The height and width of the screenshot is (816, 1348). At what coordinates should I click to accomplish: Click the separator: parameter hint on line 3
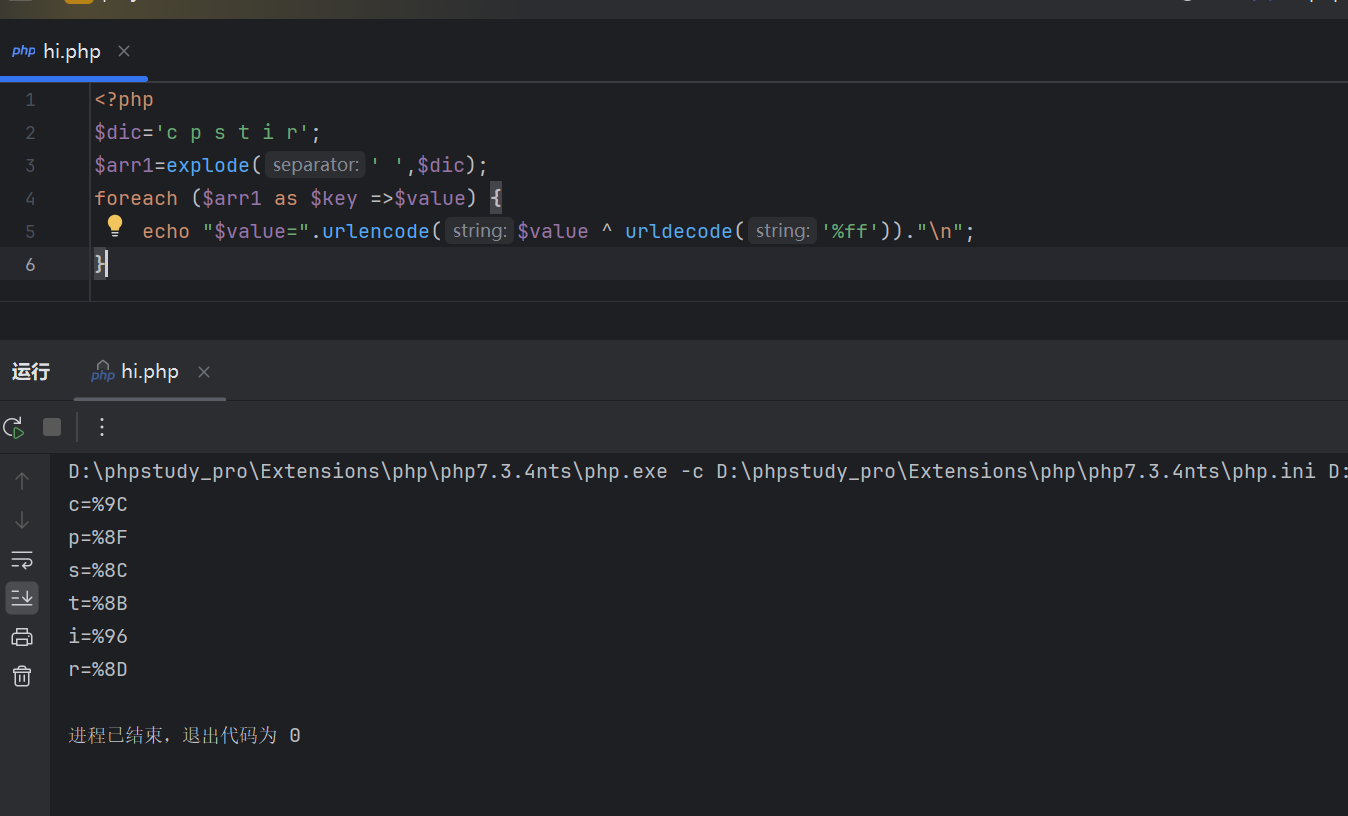click(315, 165)
